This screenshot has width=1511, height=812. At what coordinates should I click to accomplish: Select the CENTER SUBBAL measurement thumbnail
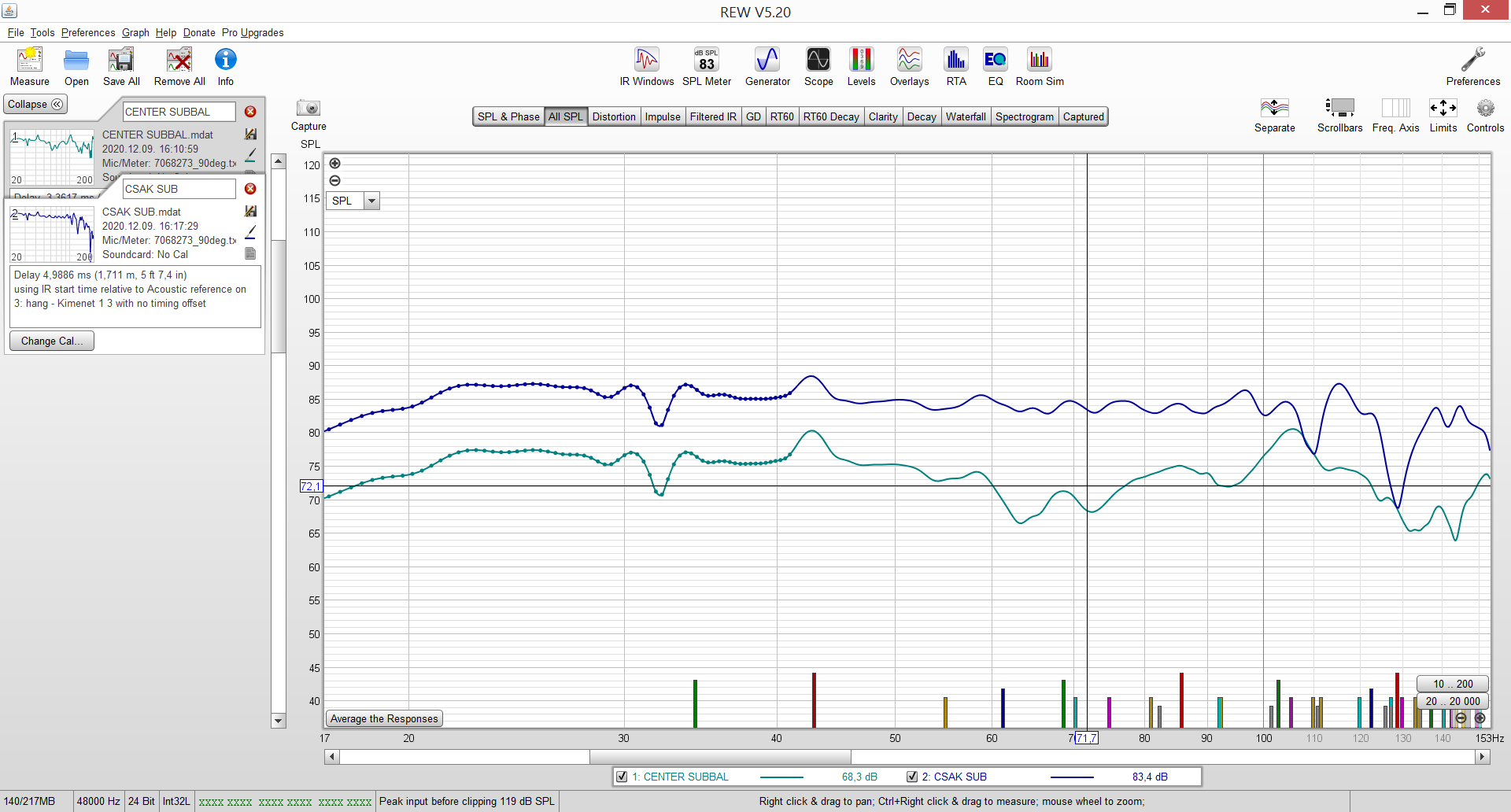click(52, 157)
